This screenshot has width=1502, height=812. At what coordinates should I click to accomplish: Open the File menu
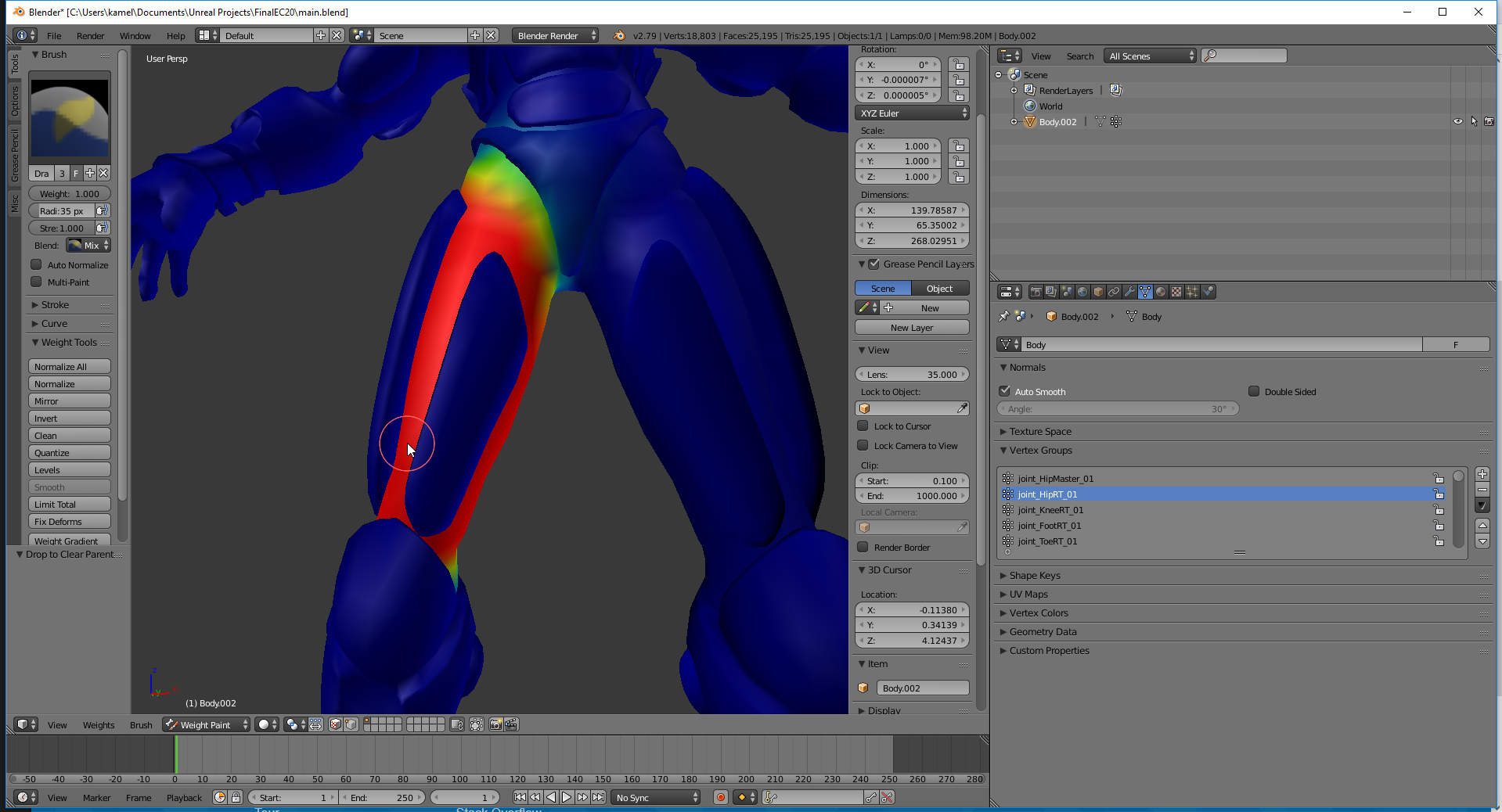coord(54,35)
